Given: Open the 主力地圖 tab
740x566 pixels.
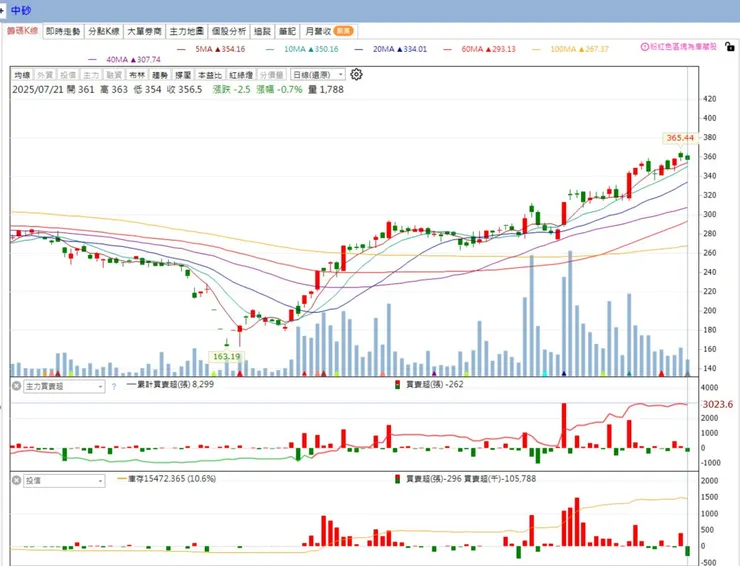Looking at the screenshot, I should click(186, 31).
